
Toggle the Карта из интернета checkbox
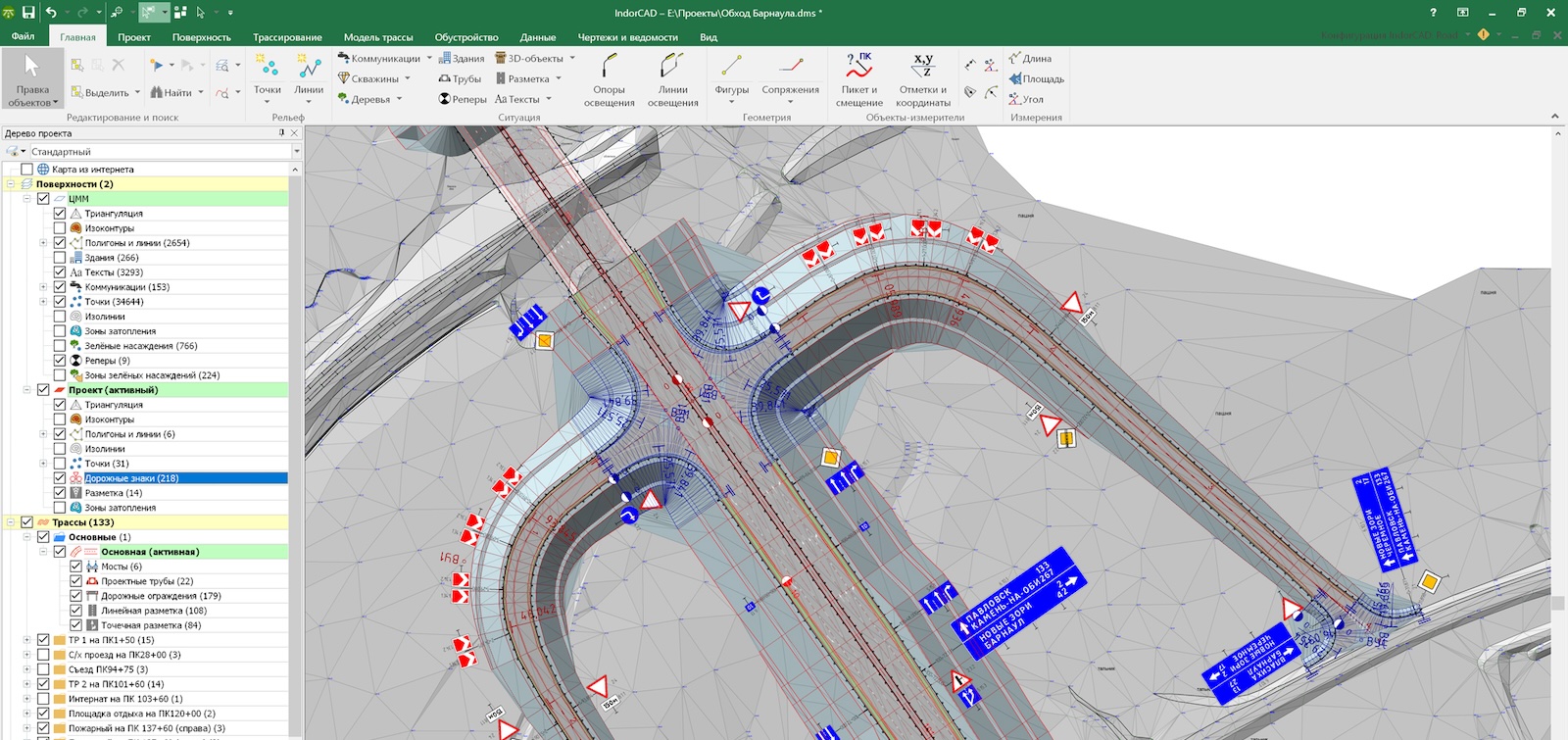coord(27,170)
